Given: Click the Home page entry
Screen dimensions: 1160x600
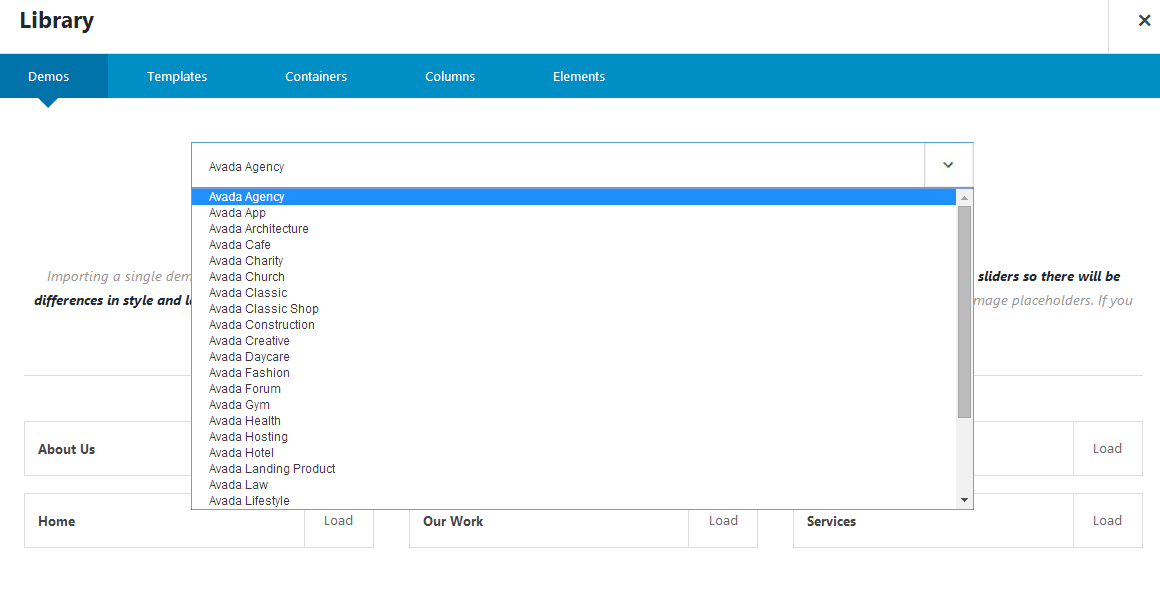Looking at the screenshot, I should pyautogui.click(x=57, y=521).
